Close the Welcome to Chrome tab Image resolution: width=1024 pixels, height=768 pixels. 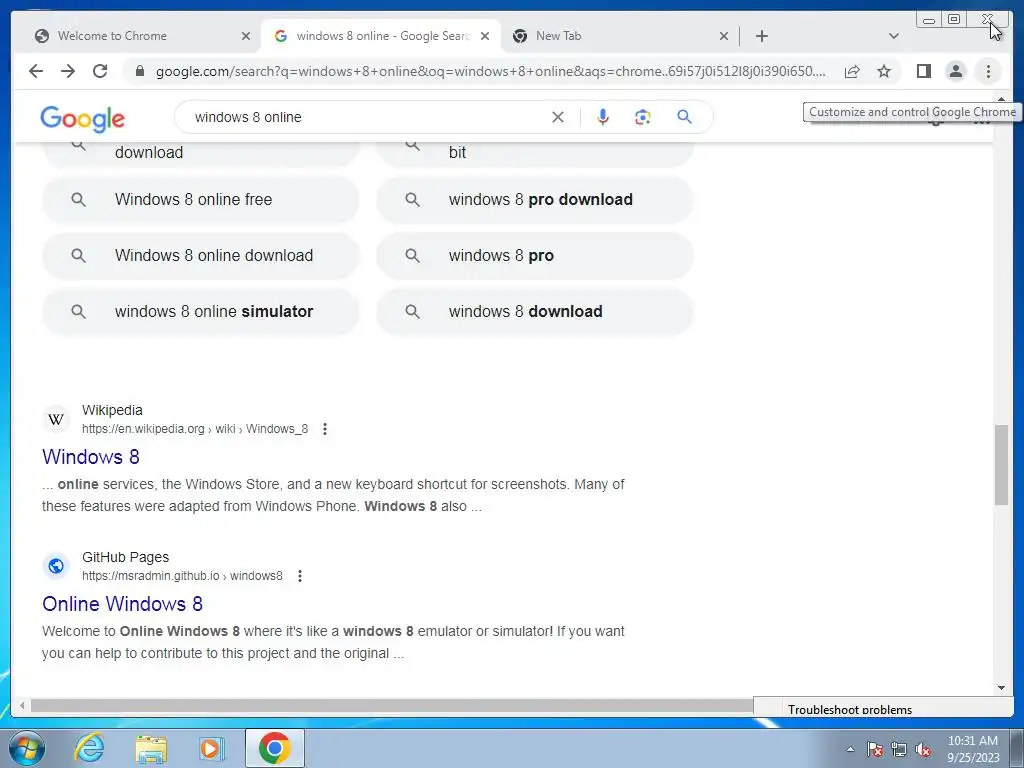246,36
